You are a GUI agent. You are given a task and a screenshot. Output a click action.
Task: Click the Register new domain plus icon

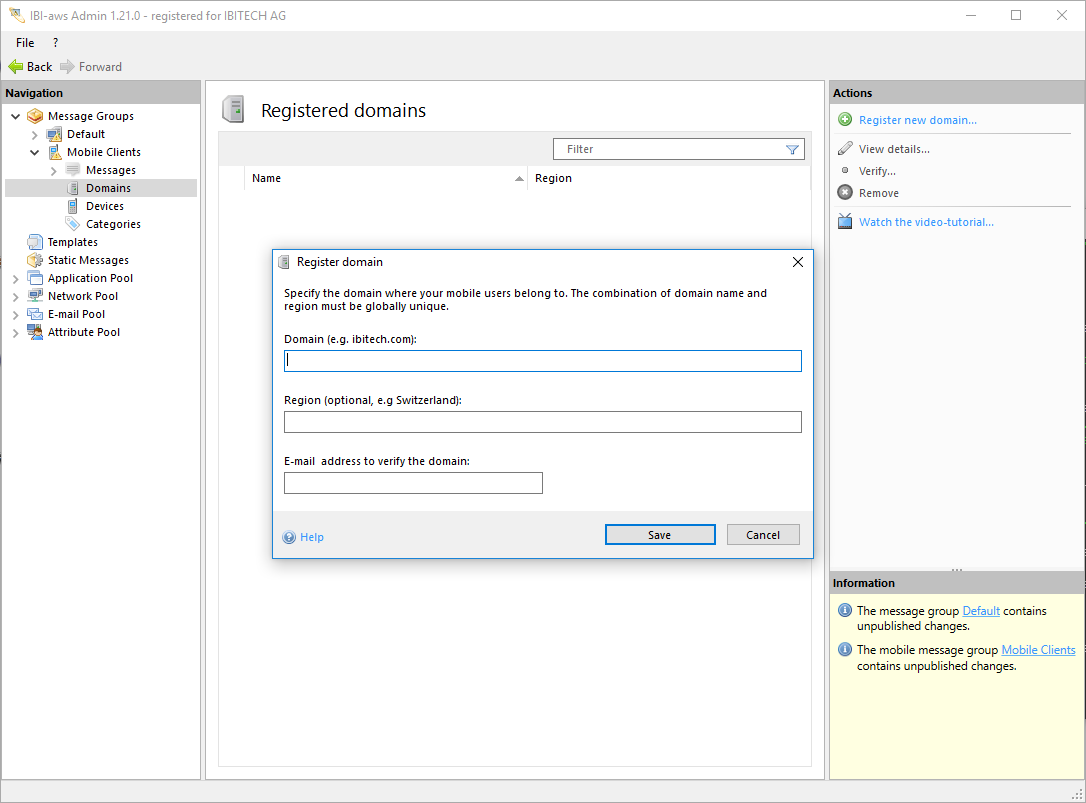845,120
